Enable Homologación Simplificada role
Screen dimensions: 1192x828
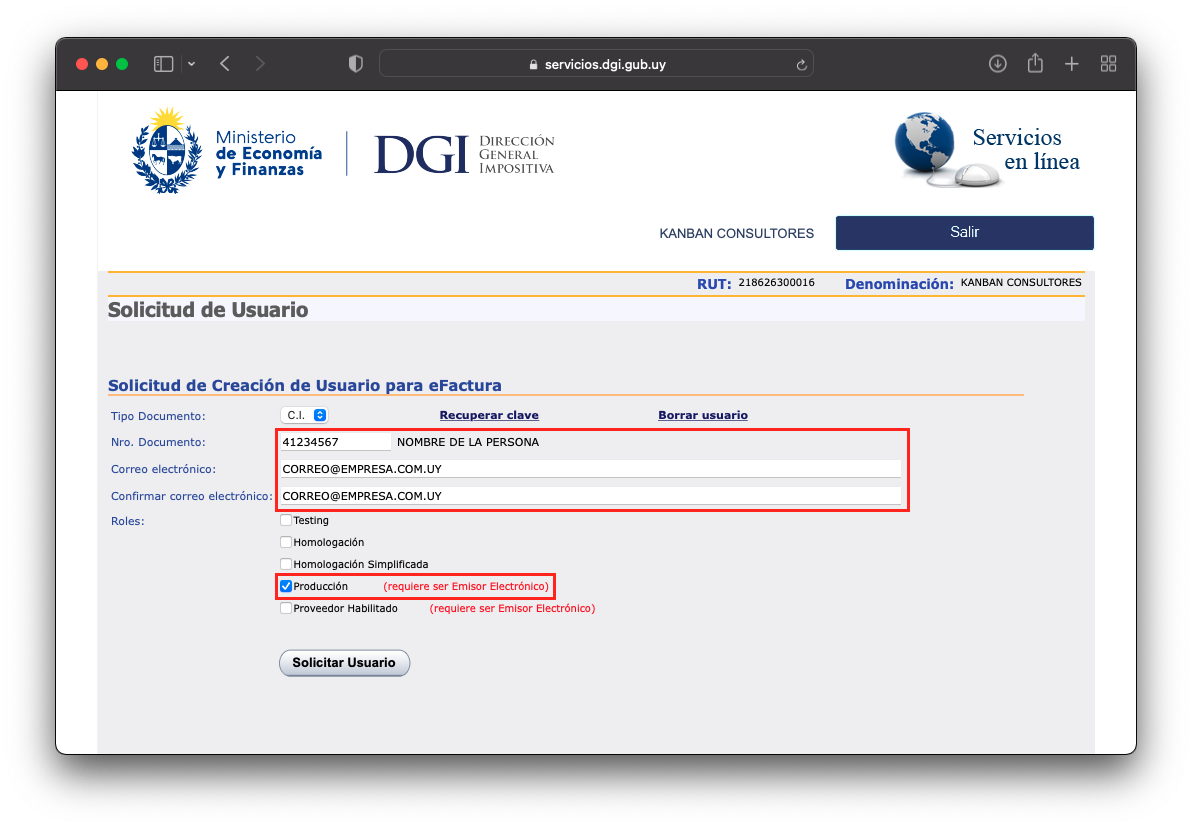coord(286,564)
